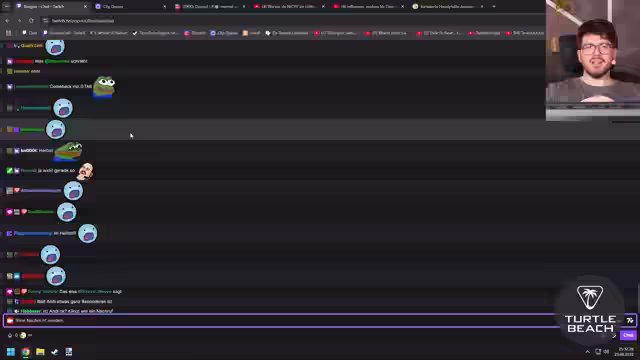Open the apps grid in the bookmarks bar
640x360 pixels.
pyautogui.click(x=8, y=33)
